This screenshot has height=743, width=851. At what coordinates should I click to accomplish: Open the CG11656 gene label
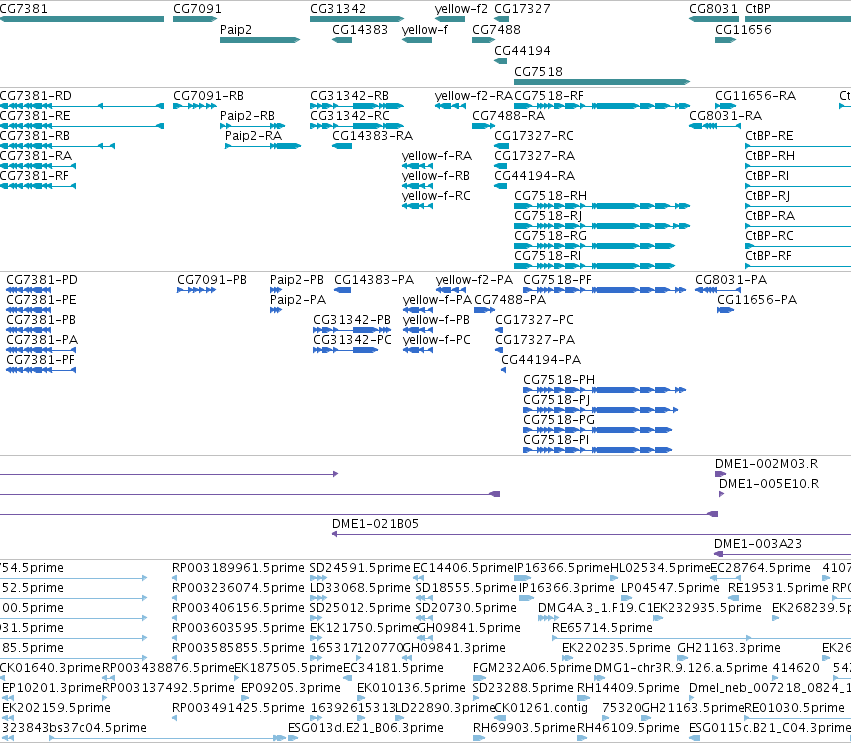tap(743, 30)
